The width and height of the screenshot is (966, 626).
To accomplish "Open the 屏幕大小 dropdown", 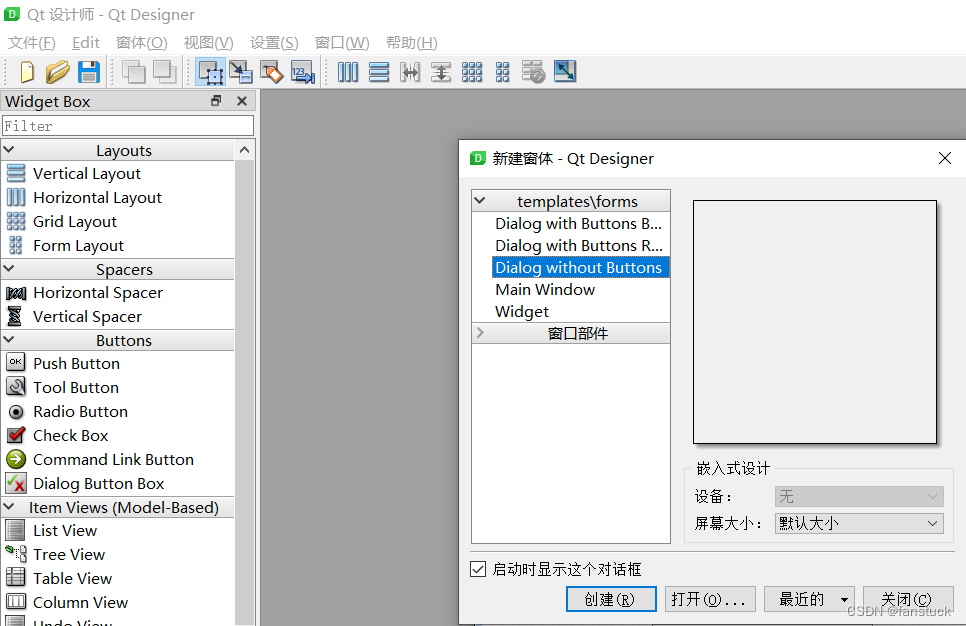I will (x=859, y=524).
